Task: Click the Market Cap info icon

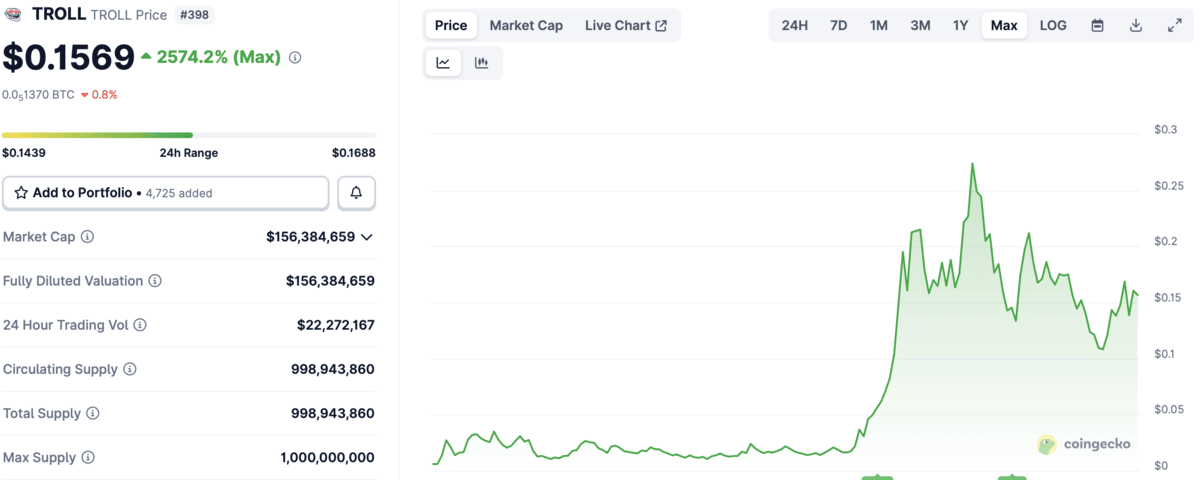Action: pyautogui.click(x=88, y=237)
